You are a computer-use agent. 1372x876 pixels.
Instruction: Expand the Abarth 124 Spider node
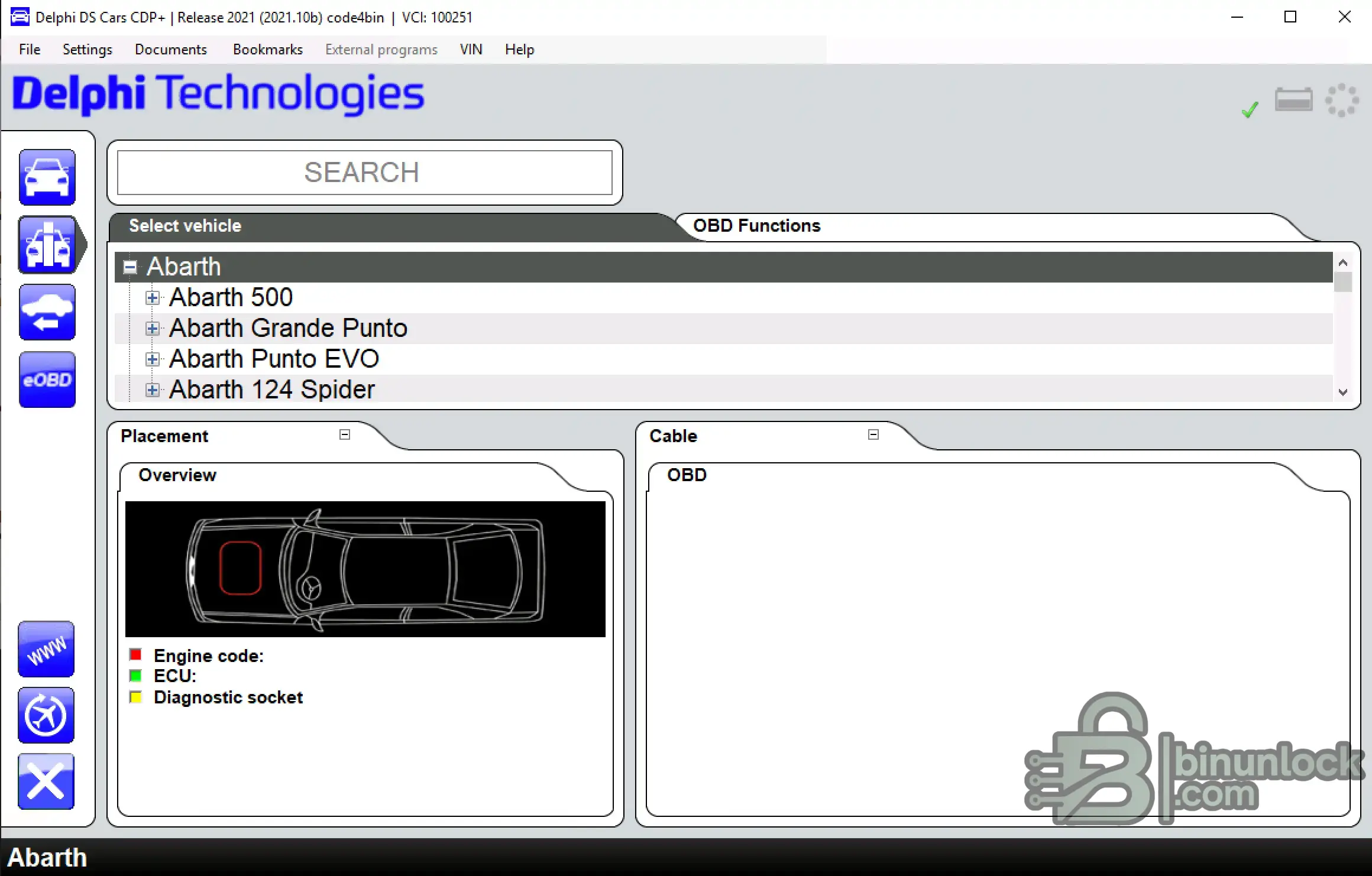click(x=153, y=390)
